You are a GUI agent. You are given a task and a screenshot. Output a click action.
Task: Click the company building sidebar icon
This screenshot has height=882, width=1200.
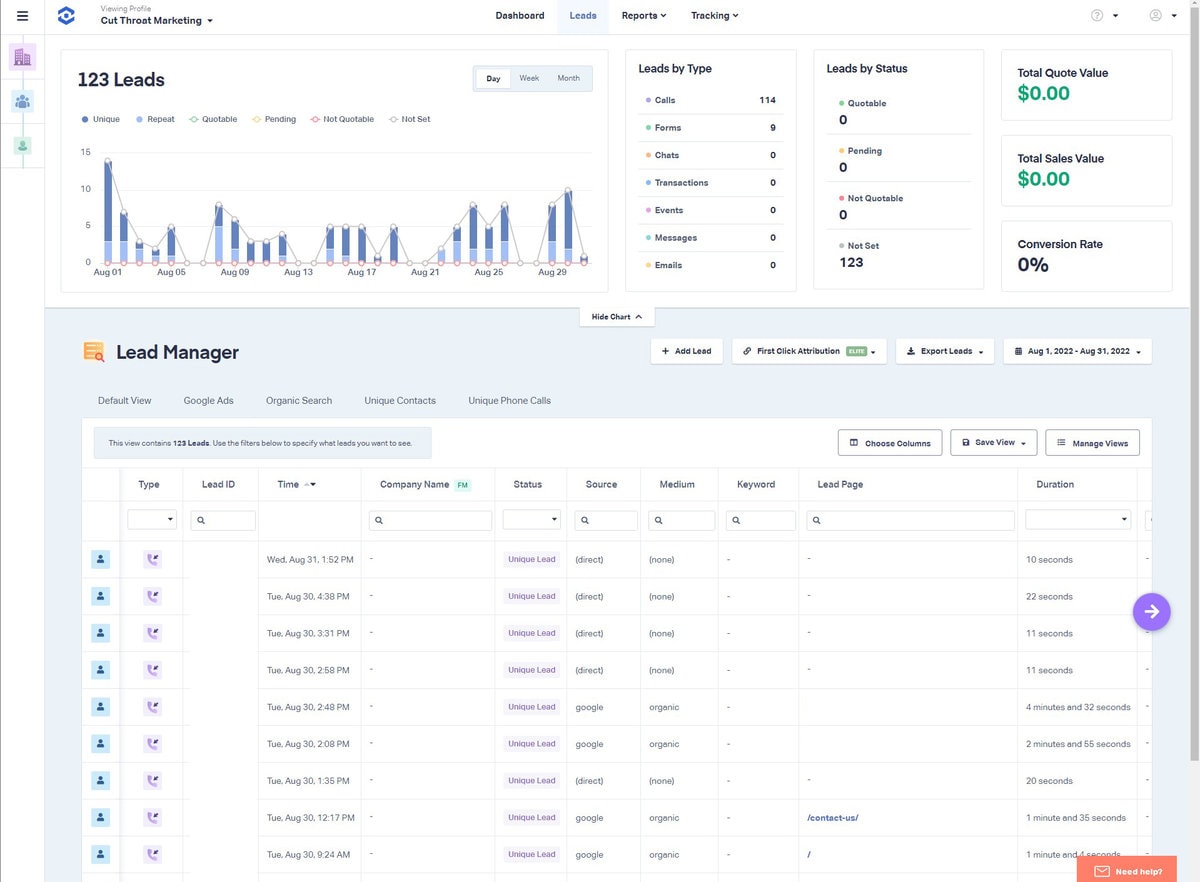[x=22, y=57]
